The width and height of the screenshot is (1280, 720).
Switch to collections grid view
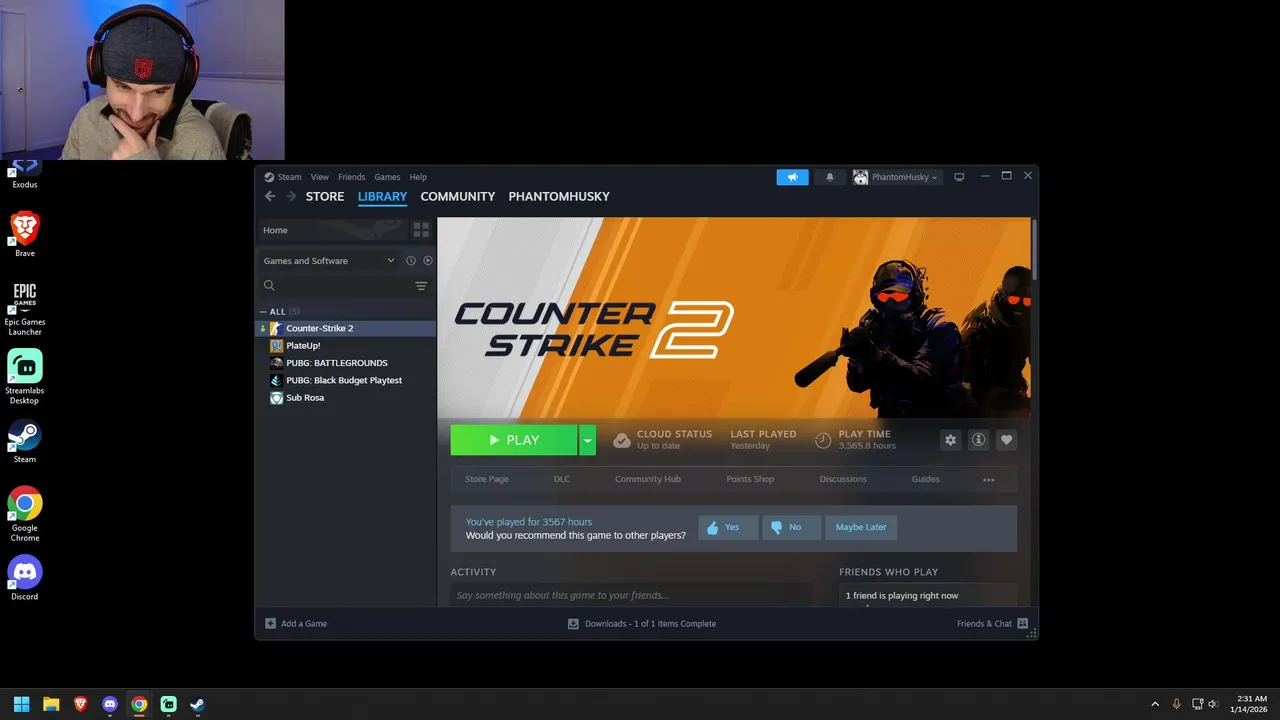click(x=421, y=230)
